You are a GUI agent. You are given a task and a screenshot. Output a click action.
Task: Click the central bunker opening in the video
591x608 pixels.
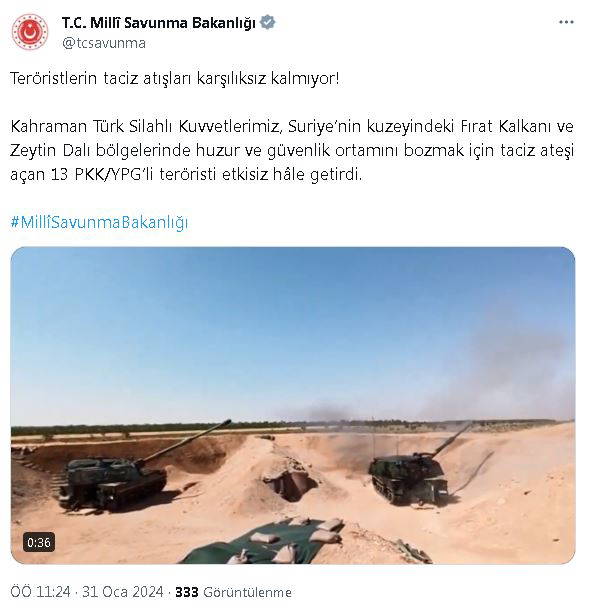291,485
